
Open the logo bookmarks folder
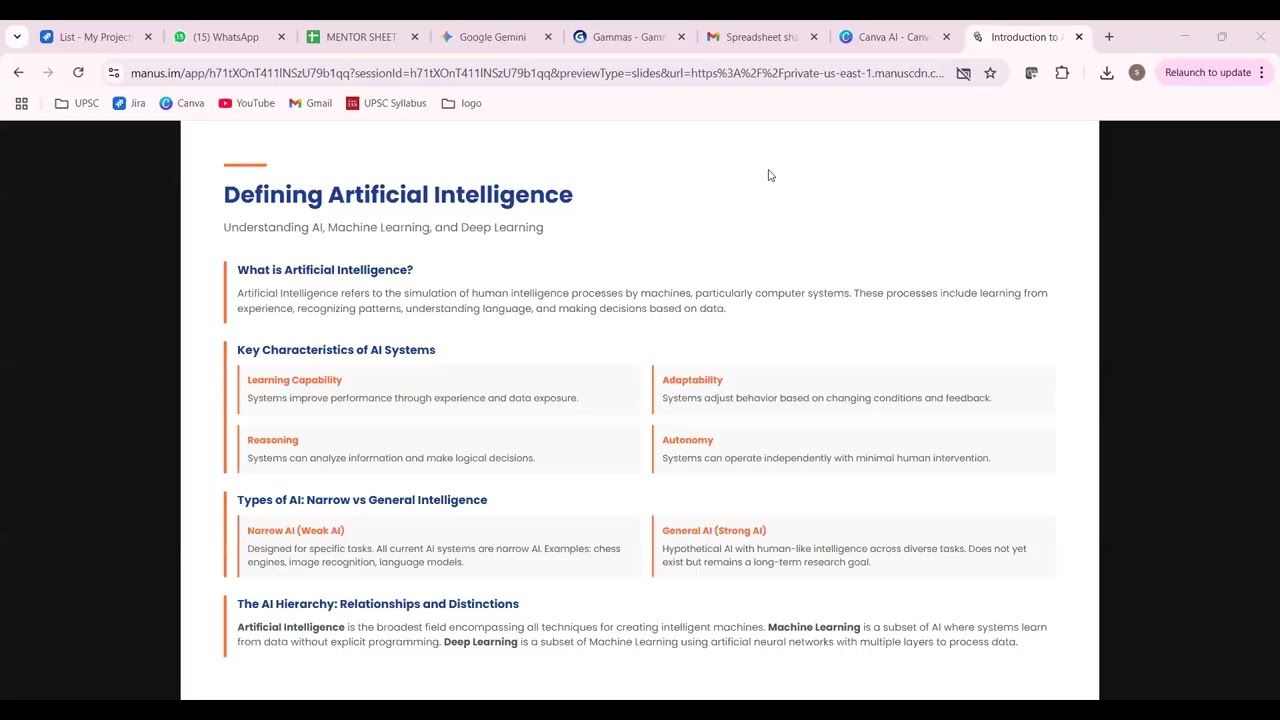pos(462,103)
